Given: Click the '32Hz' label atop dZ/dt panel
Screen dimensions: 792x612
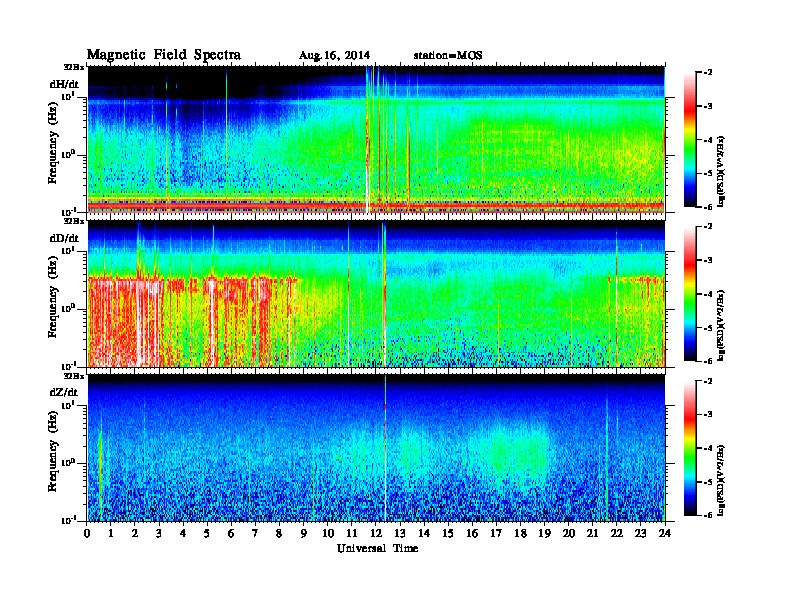Looking at the screenshot, I should tap(74, 376).
